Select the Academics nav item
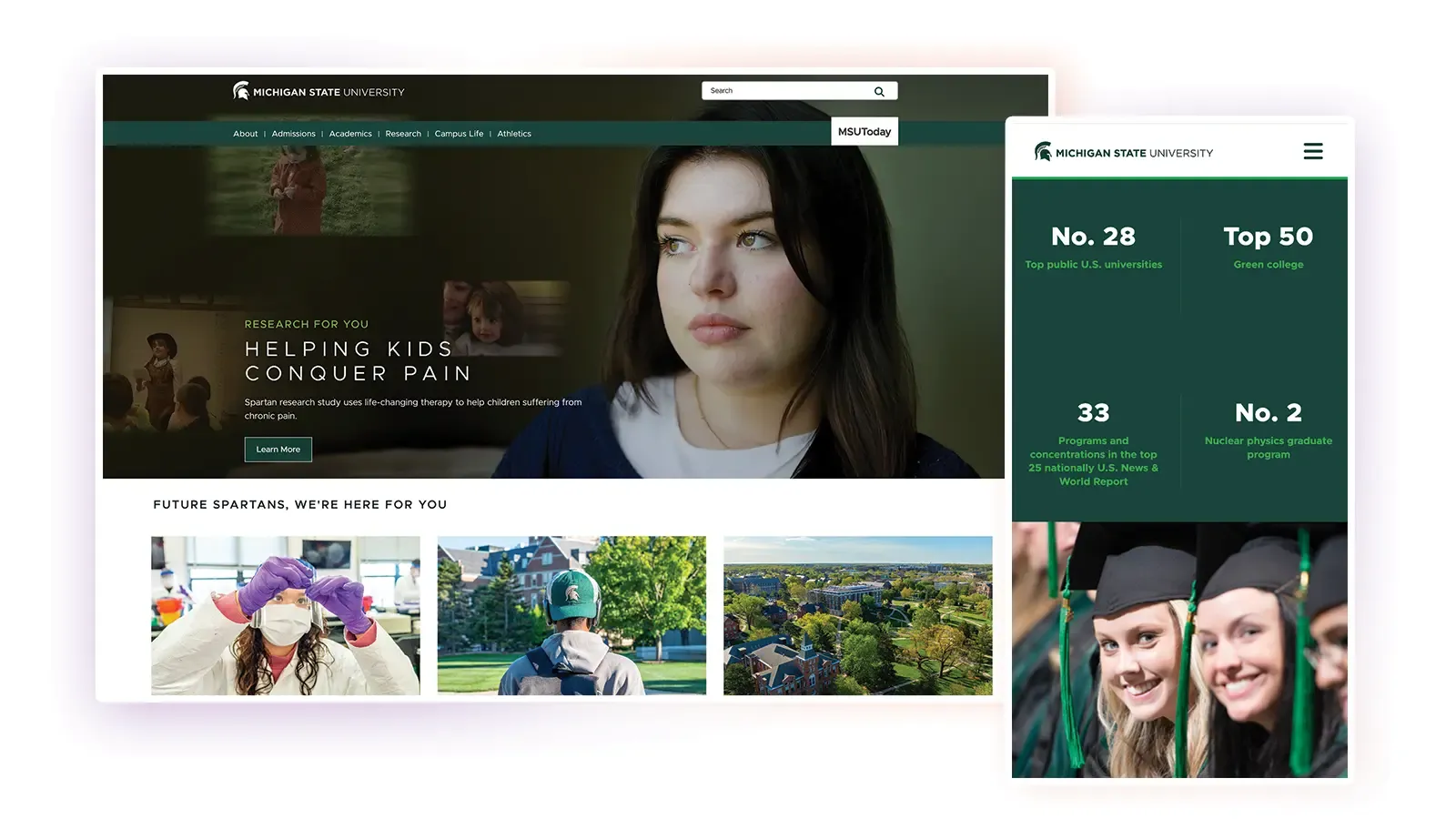 pyautogui.click(x=350, y=133)
